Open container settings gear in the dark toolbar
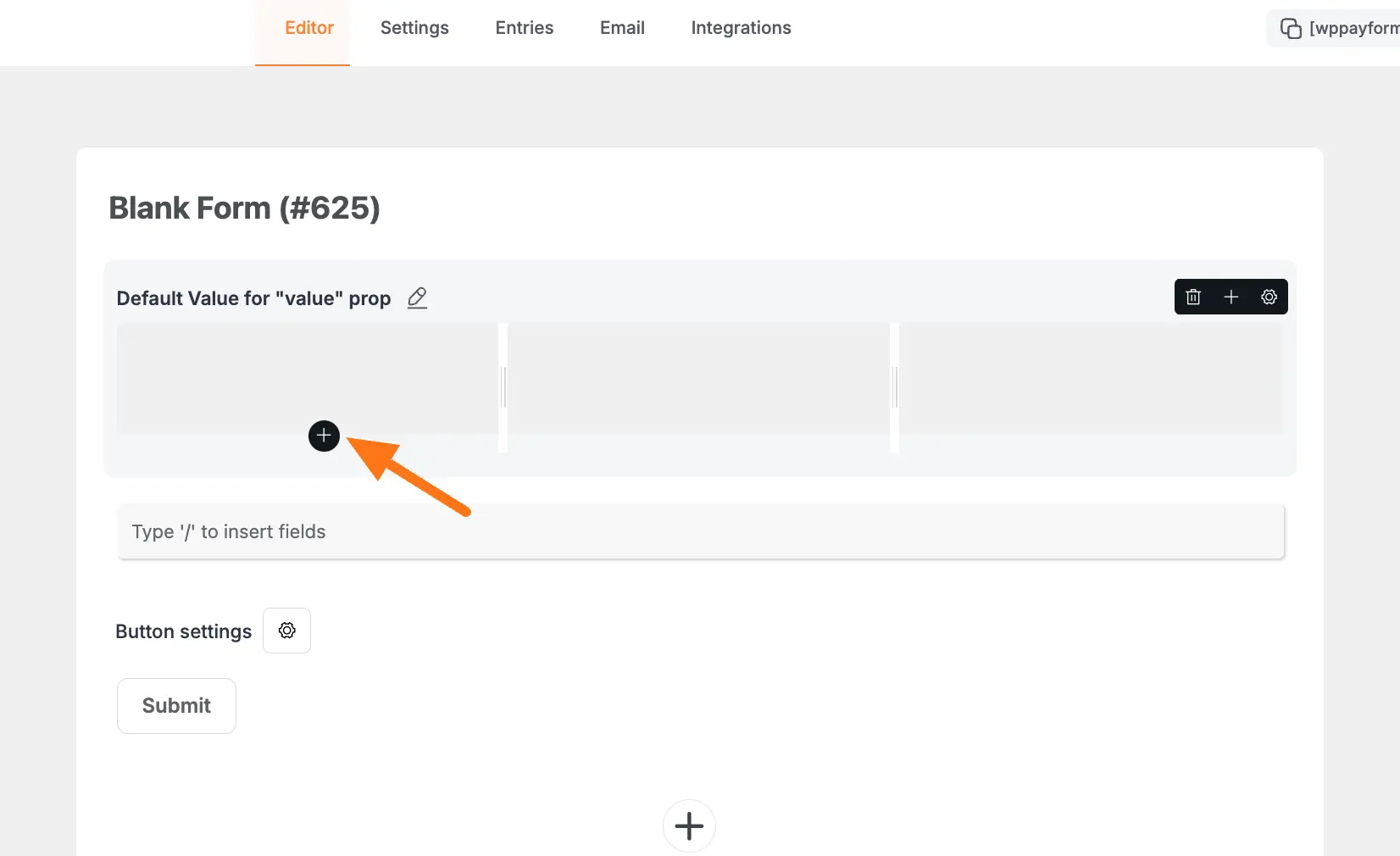Viewport: 1400px width, 856px height. click(x=1269, y=297)
